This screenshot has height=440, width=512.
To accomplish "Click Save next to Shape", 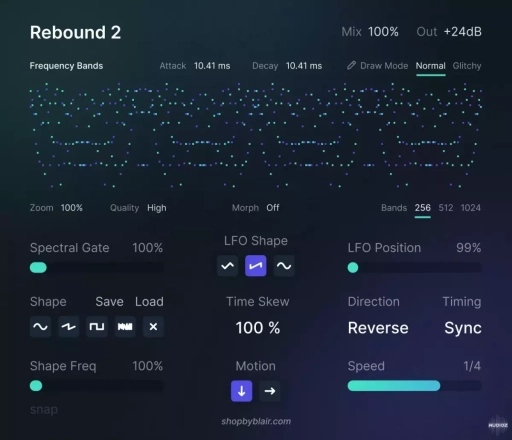I will [109, 302].
